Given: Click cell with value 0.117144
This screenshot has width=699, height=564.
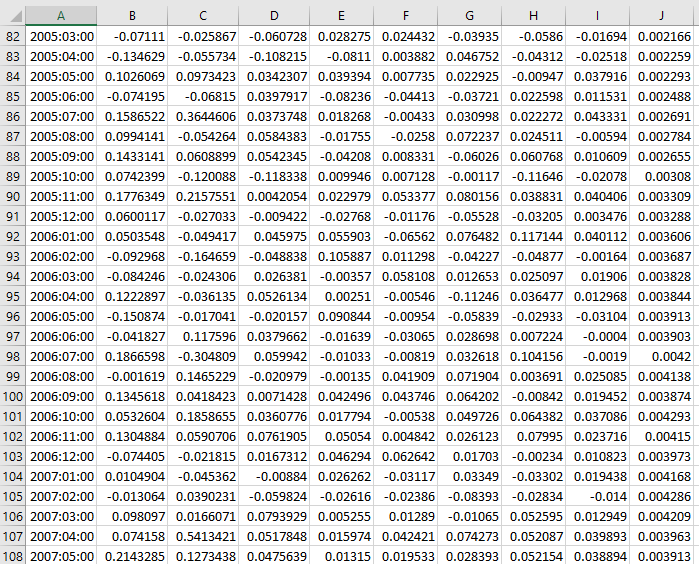Looking at the screenshot, I should coord(533,237).
